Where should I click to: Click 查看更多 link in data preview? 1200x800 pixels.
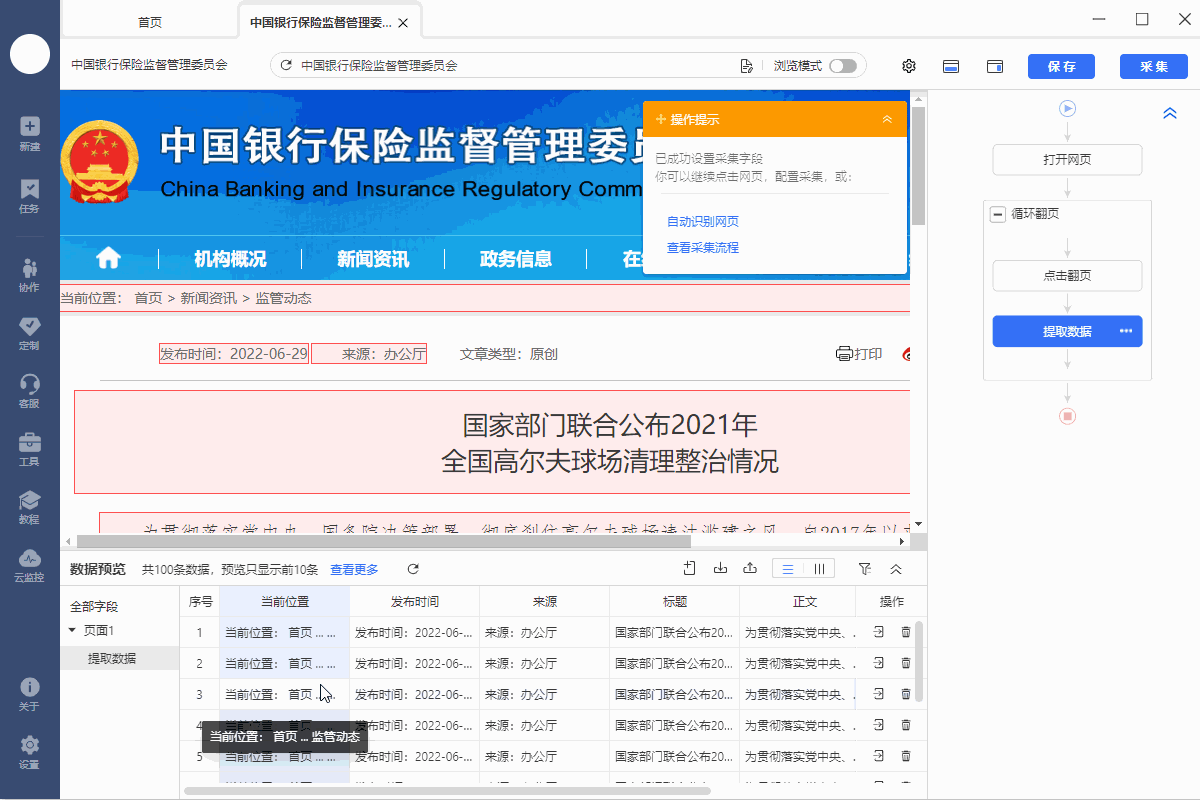tap(354, 569)
